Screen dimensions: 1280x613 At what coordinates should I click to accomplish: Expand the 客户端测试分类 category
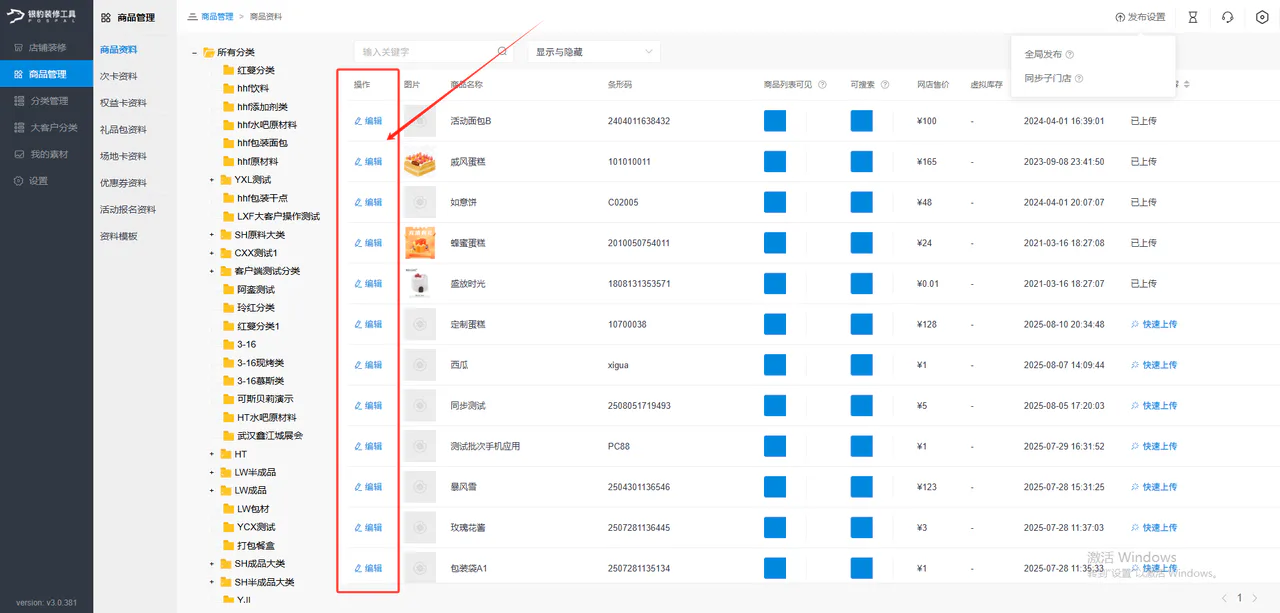pyautogui.click(x=212, y=271)
